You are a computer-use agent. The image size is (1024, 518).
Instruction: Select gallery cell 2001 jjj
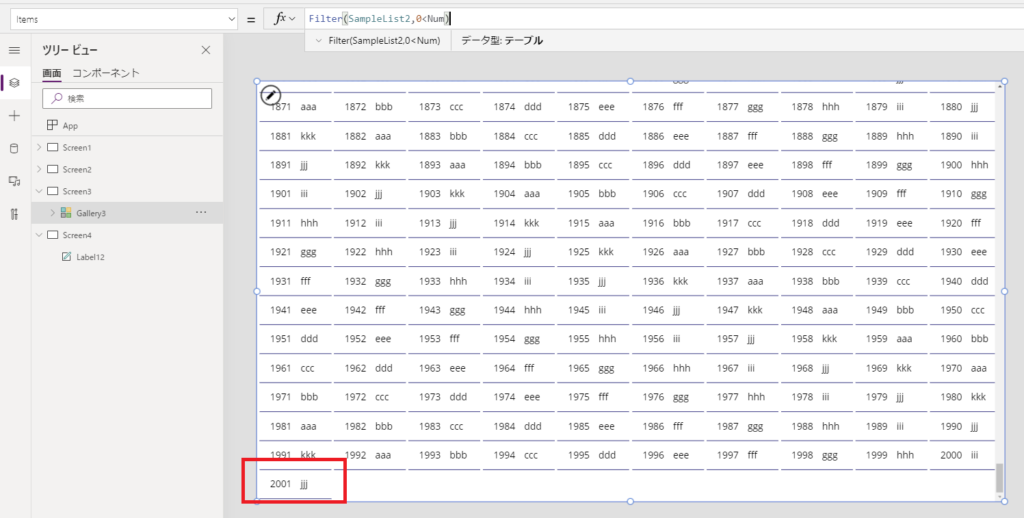point(295,484)
